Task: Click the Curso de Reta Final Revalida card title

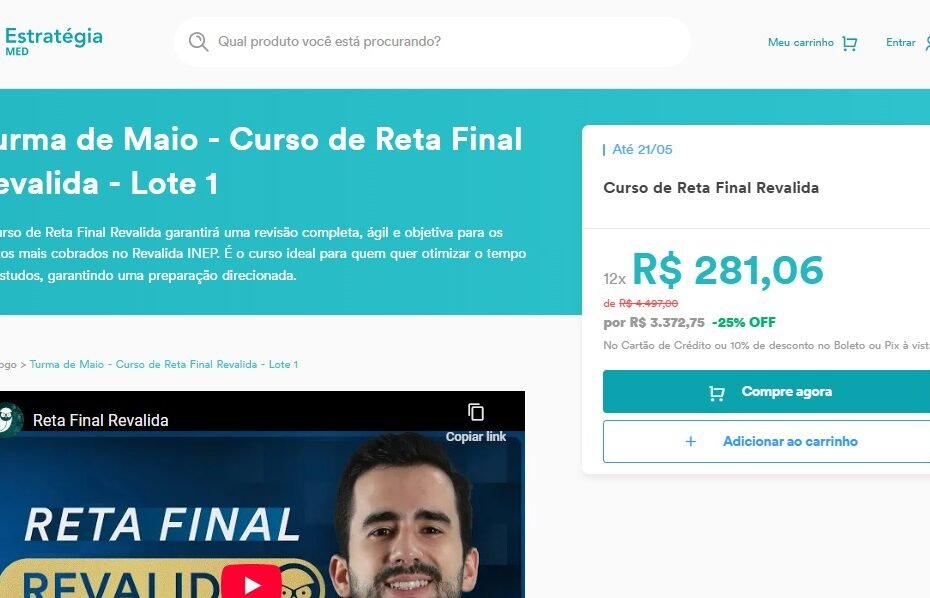Action: click(x=711, y=188)
